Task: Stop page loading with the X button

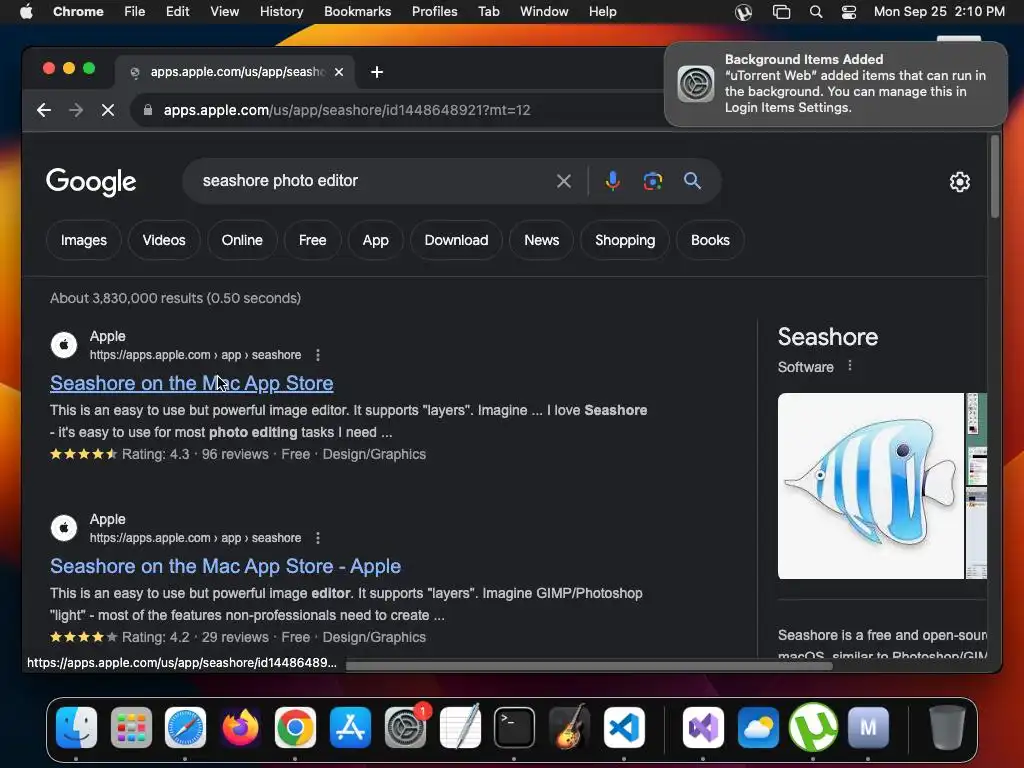Action: click(108, 110)
